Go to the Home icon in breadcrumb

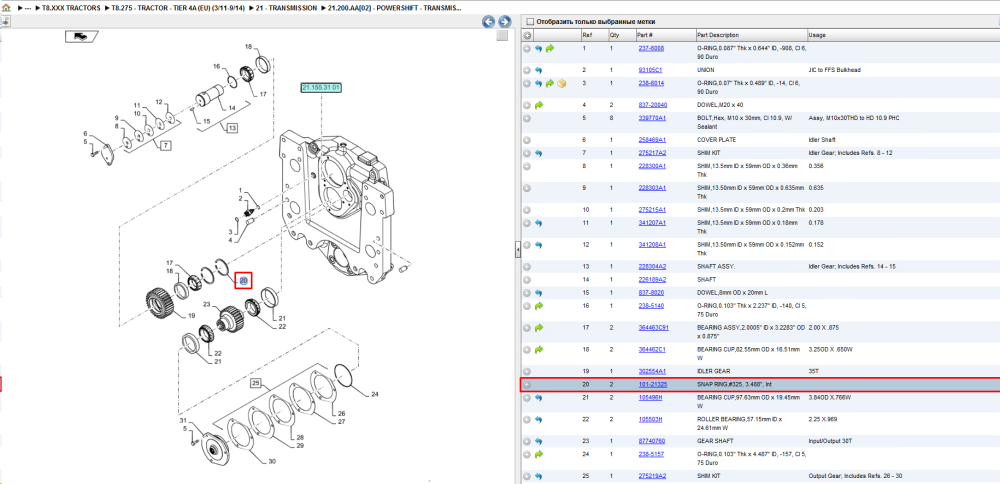tap(6, 8)
